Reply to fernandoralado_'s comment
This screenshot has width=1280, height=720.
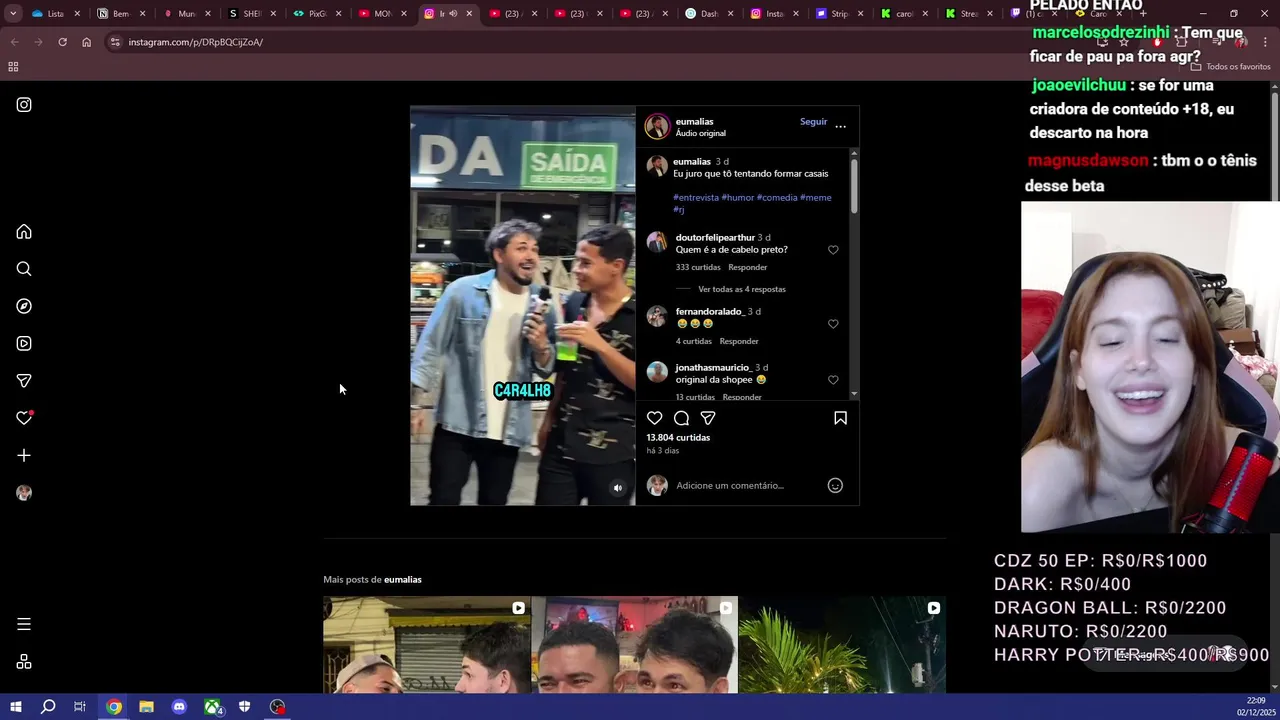739,341
